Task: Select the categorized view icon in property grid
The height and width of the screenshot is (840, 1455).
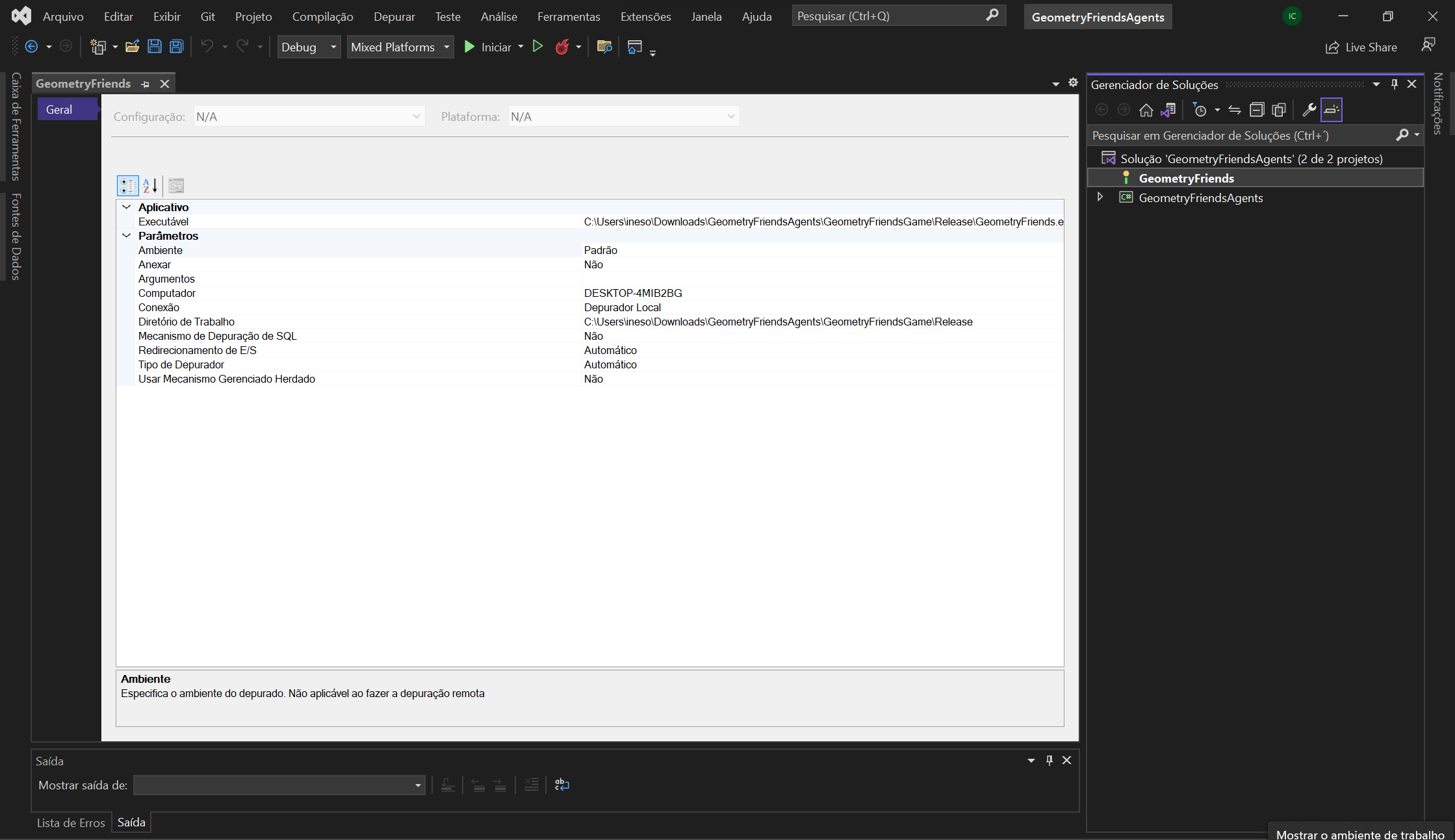Action: (127, 186)
